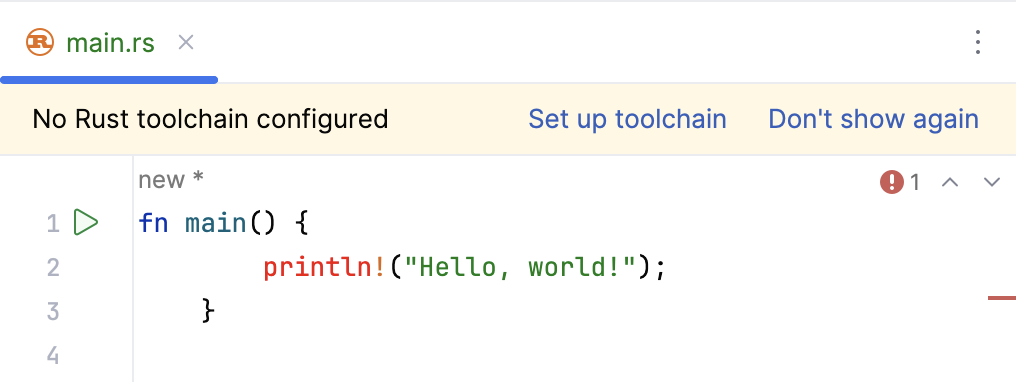Go to previous highlighted error with up chevron
This screenshot has height=382, width=1016.
[x=949, y=182]
